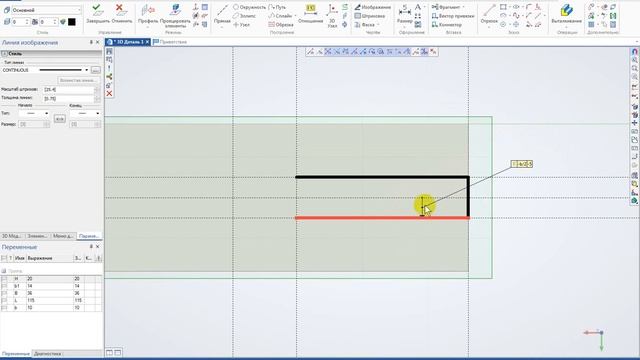This screenshot has width=640, height=360.
Task: Click top icon in viewport side toolbar
Action: coord(109,51)
